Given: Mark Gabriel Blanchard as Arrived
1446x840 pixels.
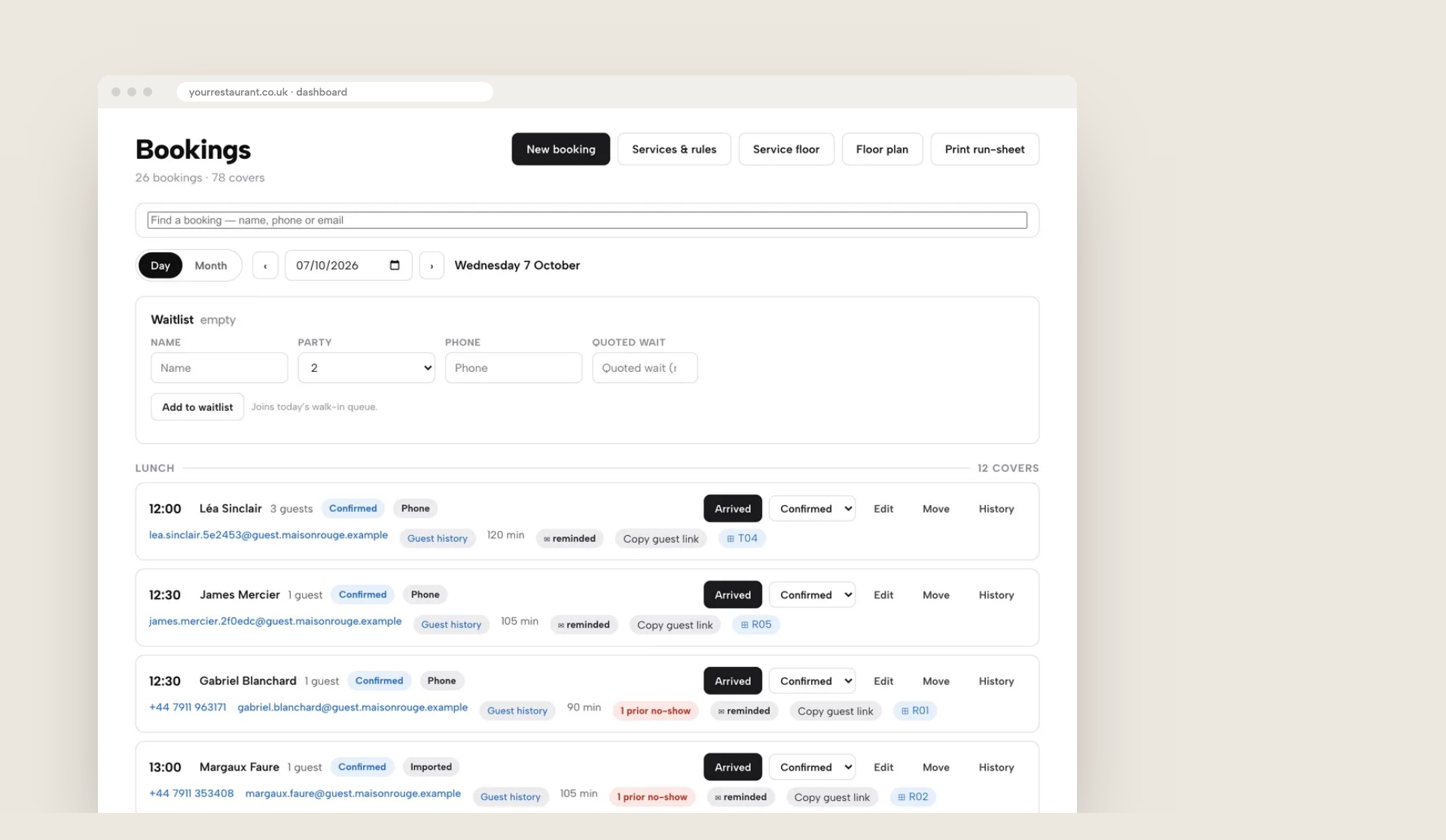Looking at the screenshot, I should 733,681.
